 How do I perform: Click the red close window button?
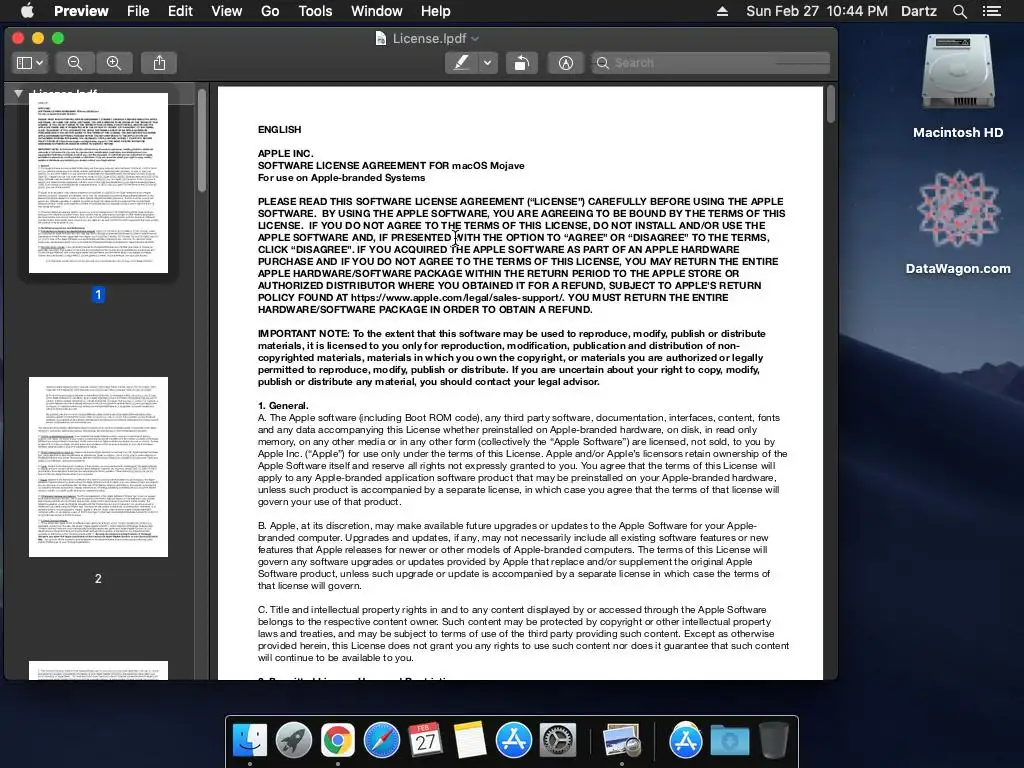18,38
